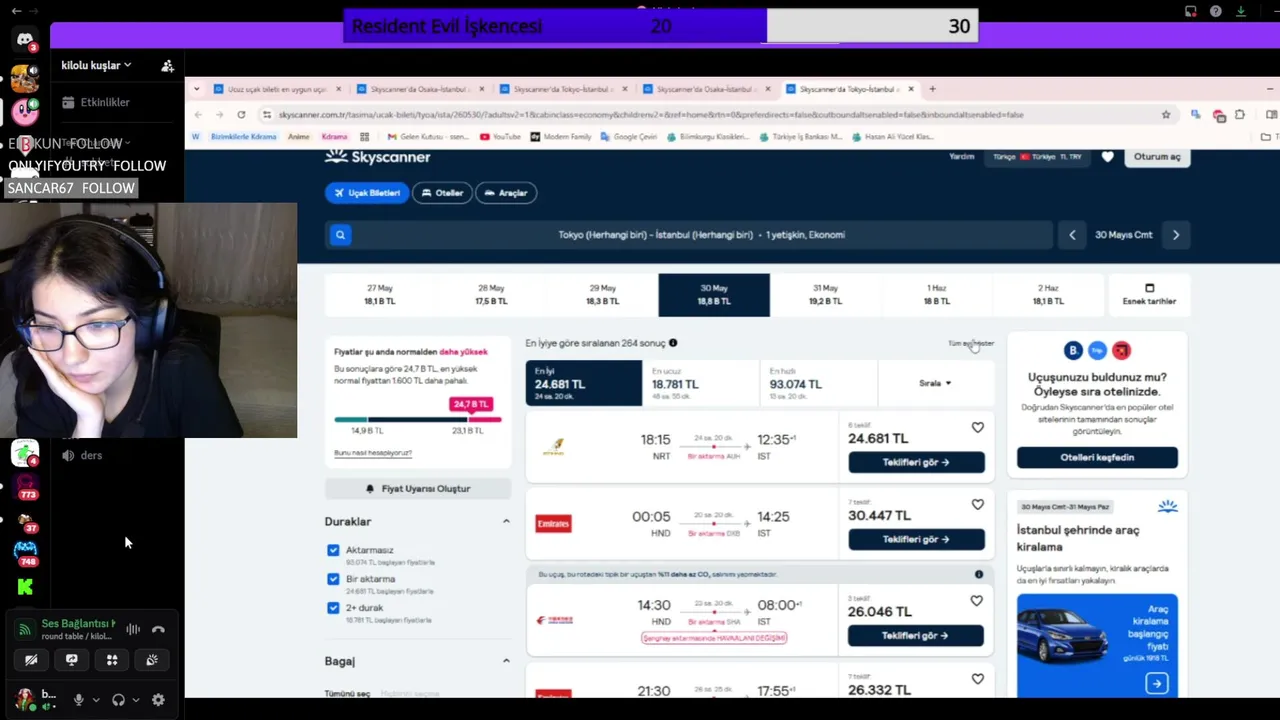This screenshot has height=720, width=1280.
Task: Open Kick server icon in Discord sidebar
Action: pyautogui.click(x=25, y=587)
